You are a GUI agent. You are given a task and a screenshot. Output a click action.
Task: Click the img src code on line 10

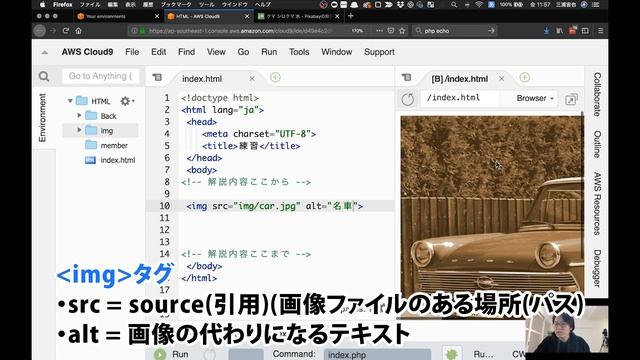click(x=274, y=206)
